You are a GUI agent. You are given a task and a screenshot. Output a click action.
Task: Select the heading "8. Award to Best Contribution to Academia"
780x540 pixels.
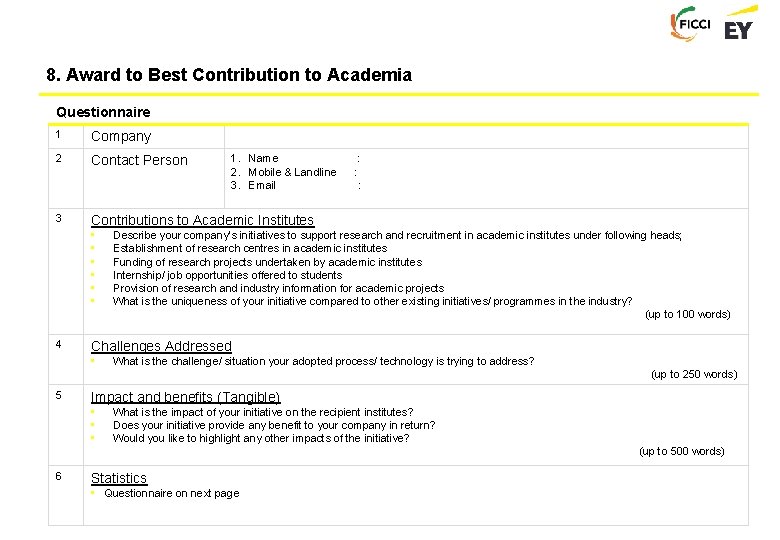coord(229,75)
